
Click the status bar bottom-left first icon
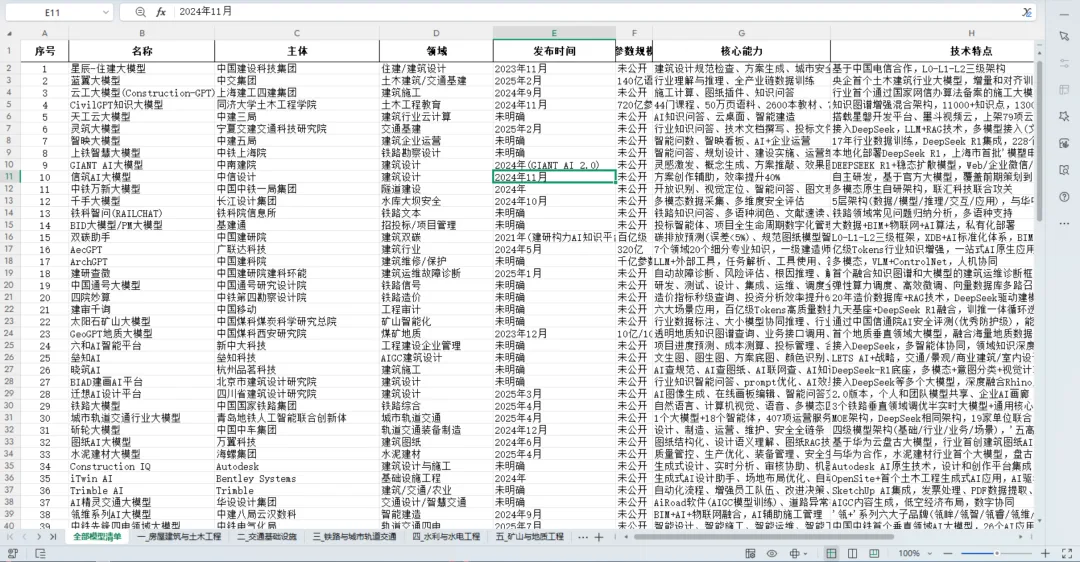[x=12, y=553]
